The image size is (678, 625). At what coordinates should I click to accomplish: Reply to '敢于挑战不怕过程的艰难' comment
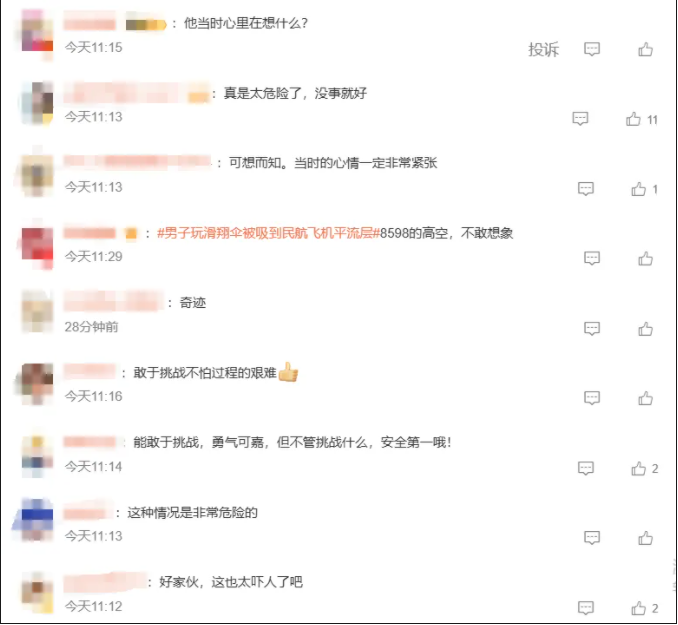pos(592,398)
